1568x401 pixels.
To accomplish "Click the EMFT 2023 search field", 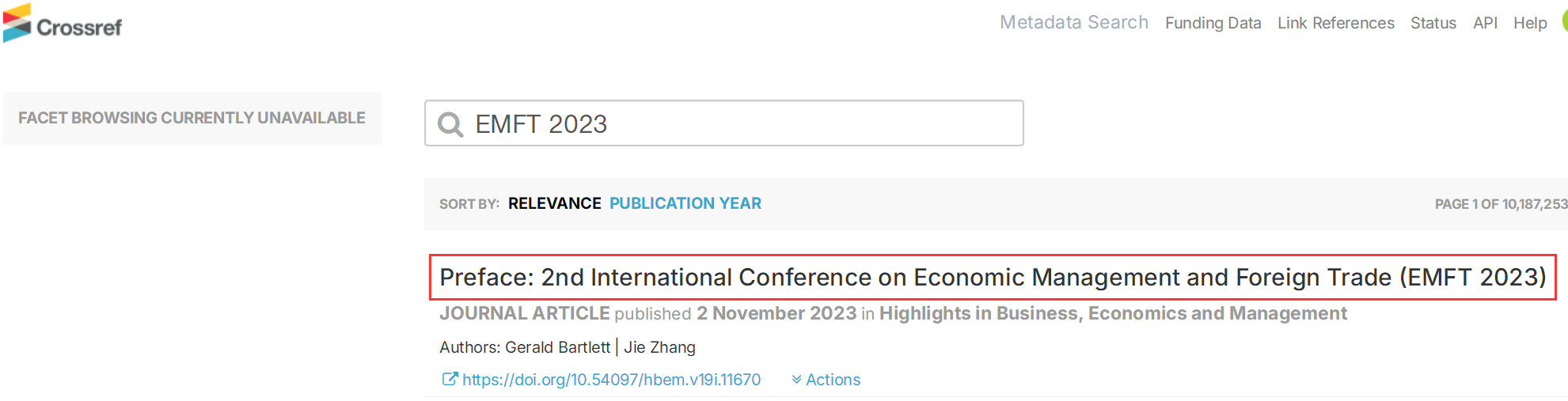I will [724, 123].
